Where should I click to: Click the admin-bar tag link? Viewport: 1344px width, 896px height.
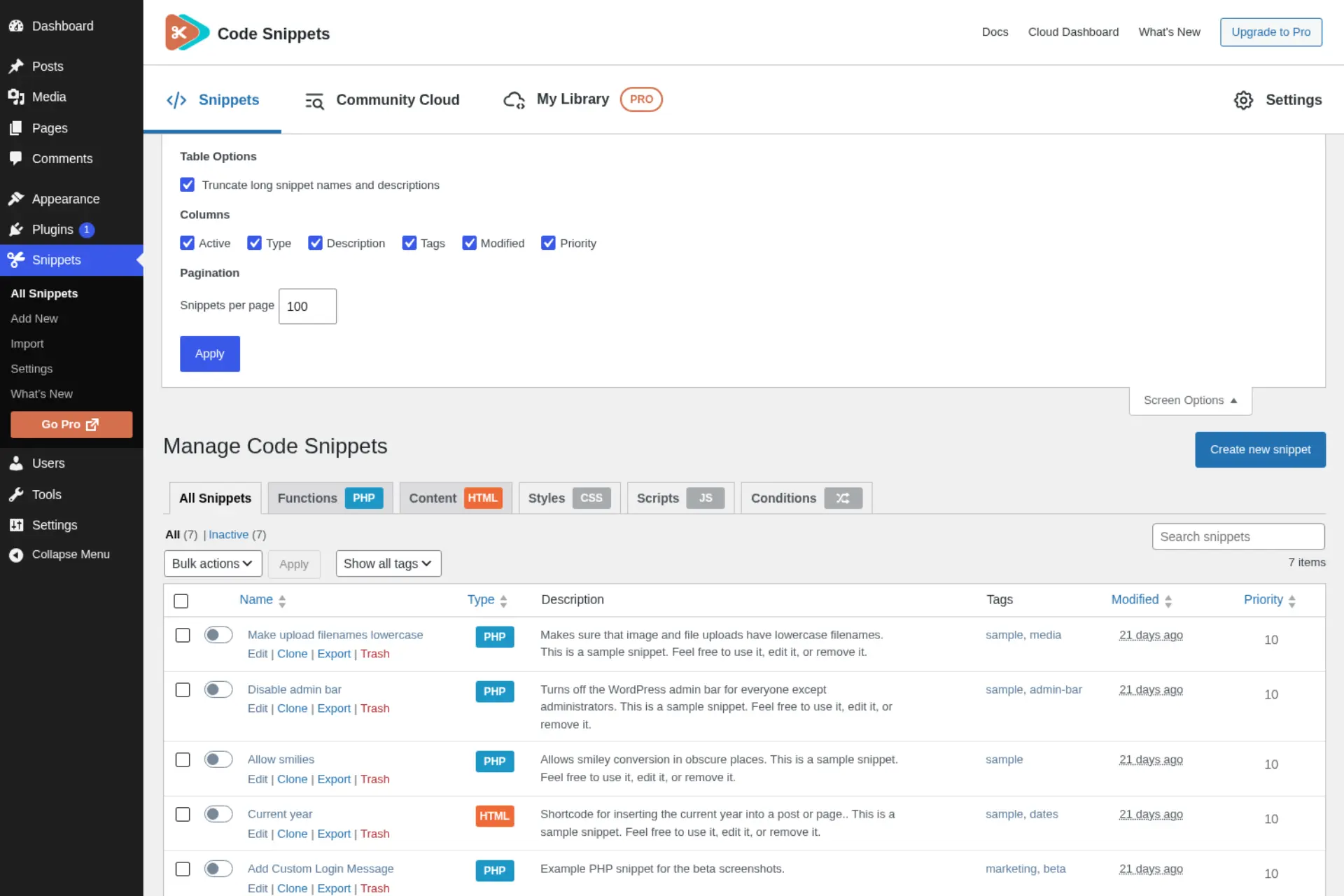(1056, 689)
